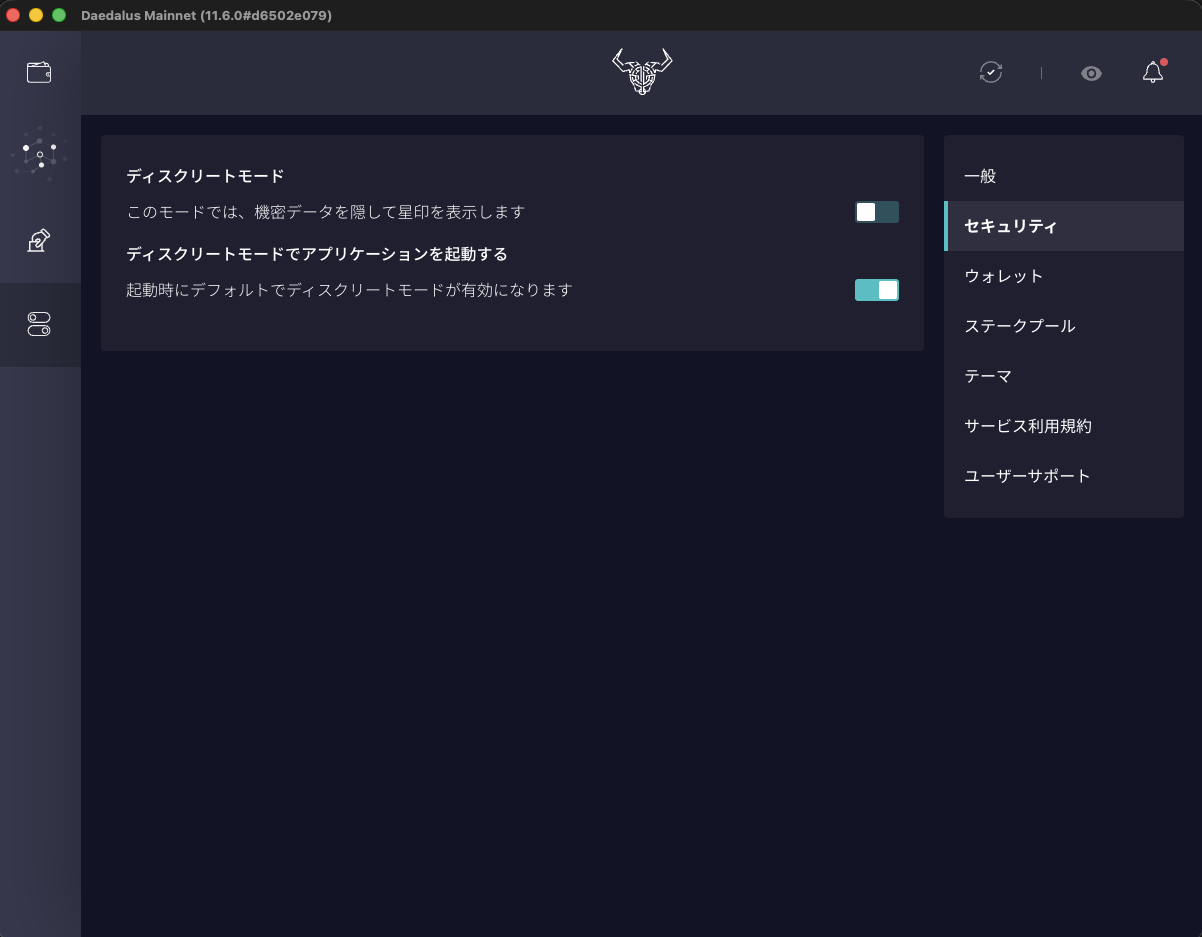Open the Voting icon in sidebar
Image resolution: width=1202 pixels, height=937 pixels.
[x=39, y=240]
